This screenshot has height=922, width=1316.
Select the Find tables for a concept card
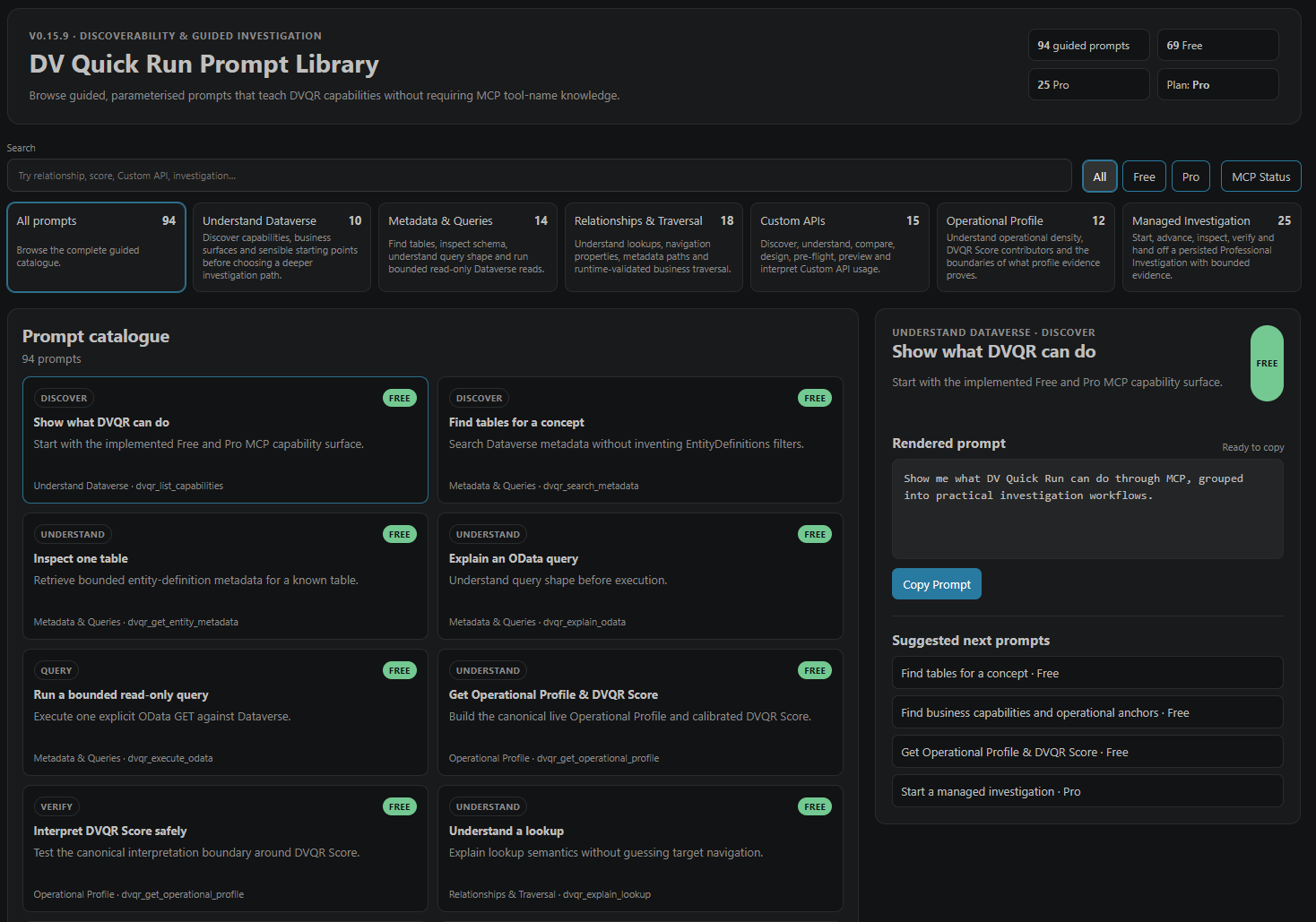[640, 440]
